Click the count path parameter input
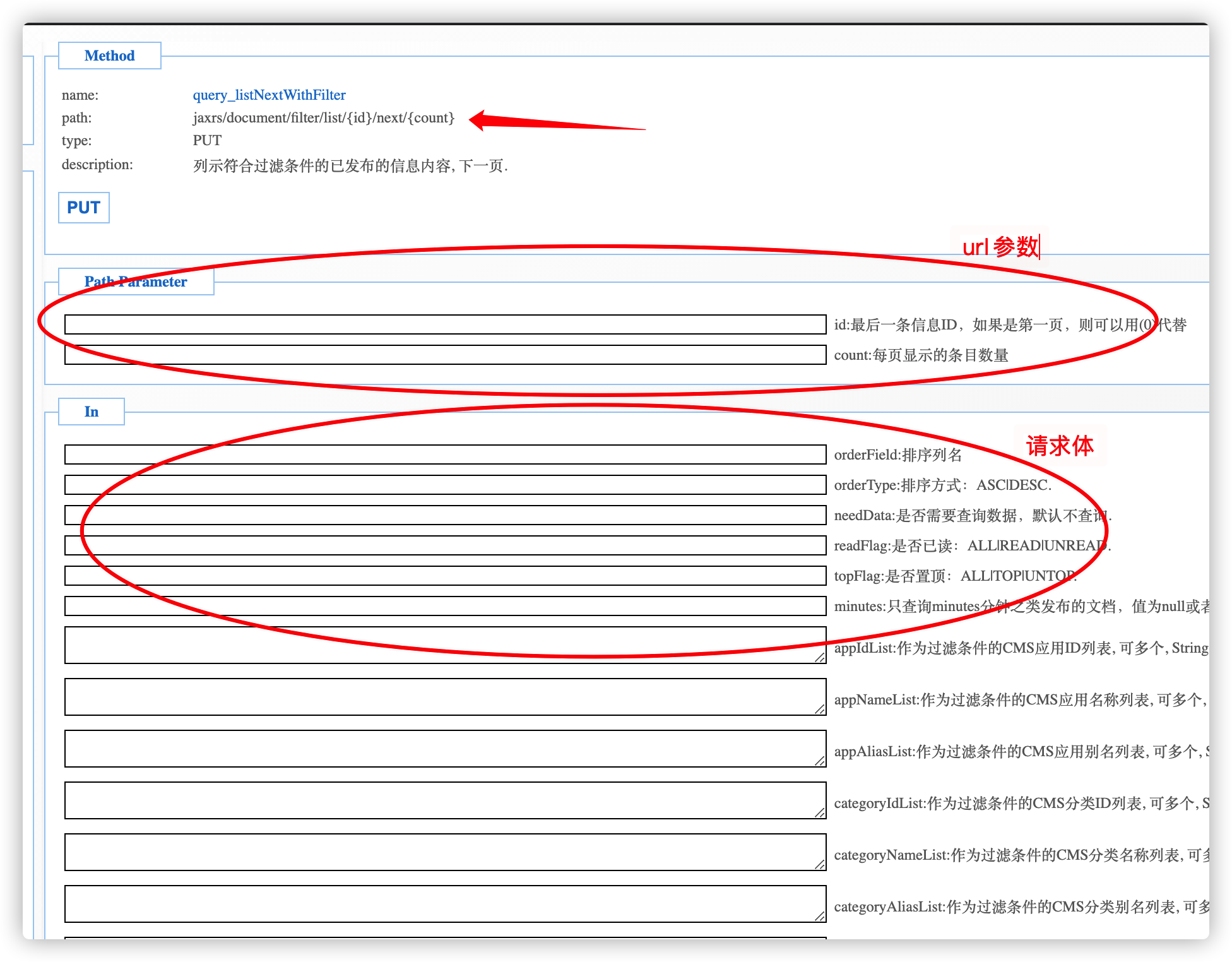The height and width of the screenshot is (962, 1232). click(x=445, y=355)
